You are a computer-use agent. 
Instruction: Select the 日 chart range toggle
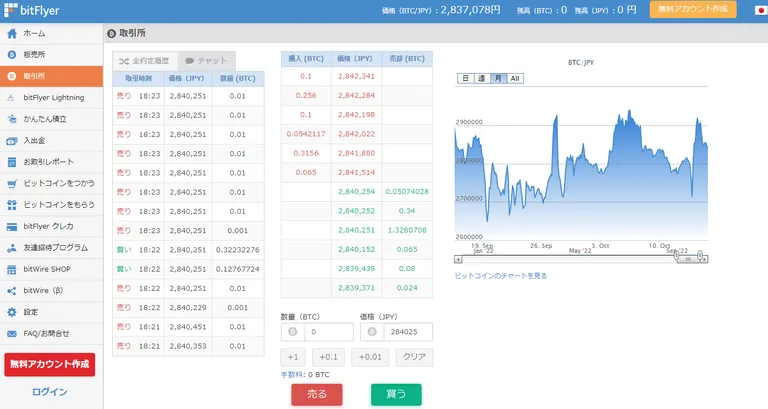pos(465,78)
